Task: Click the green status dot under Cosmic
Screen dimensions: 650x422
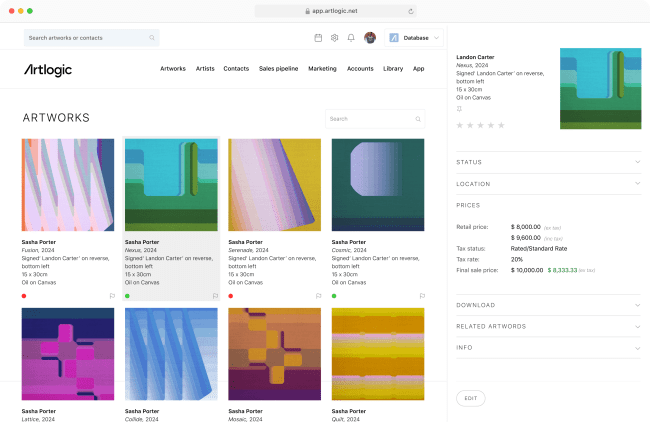Action: pyautogui.click(x=334, y=296)
